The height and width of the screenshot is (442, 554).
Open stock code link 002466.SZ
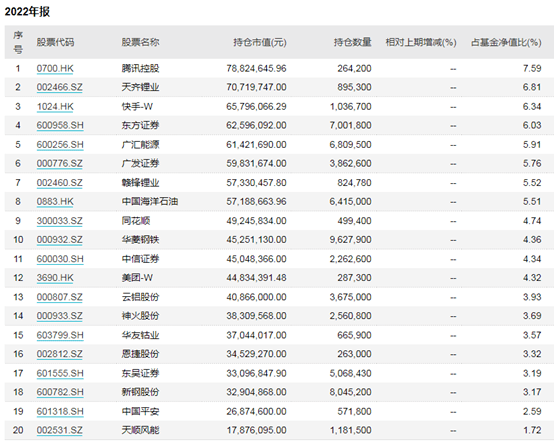click(60, 87)
